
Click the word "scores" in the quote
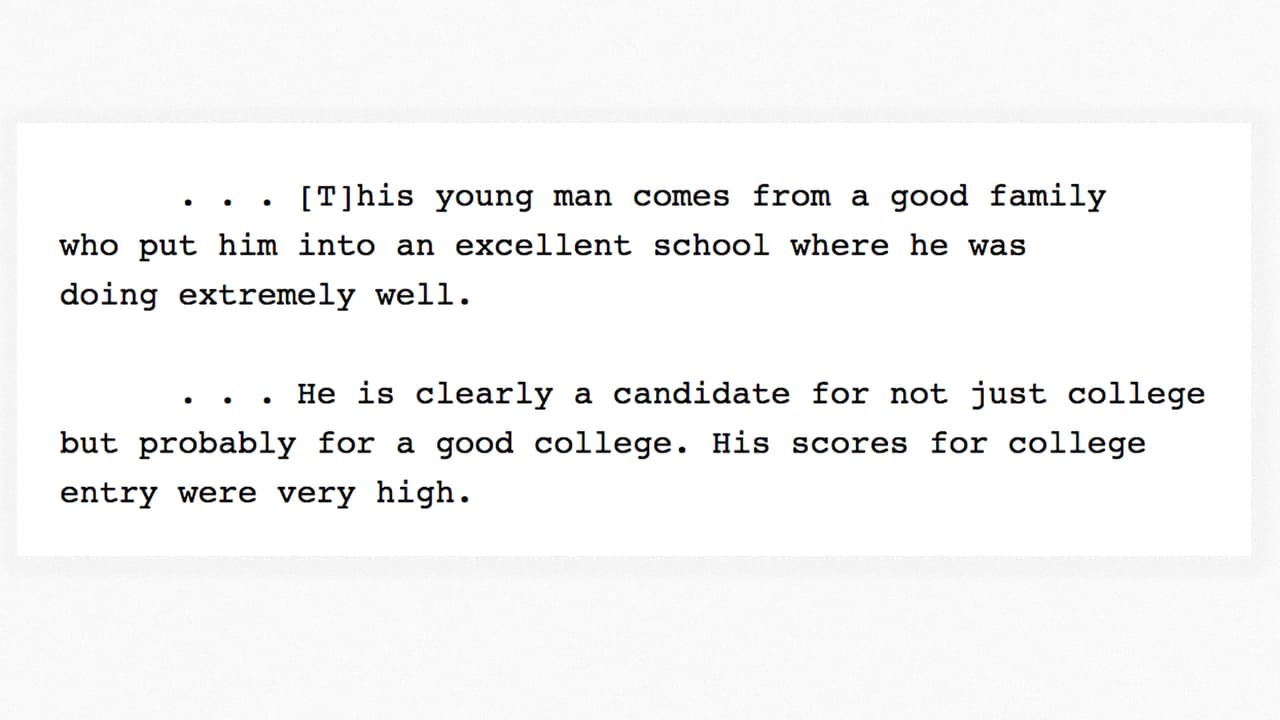click(849, 444)
